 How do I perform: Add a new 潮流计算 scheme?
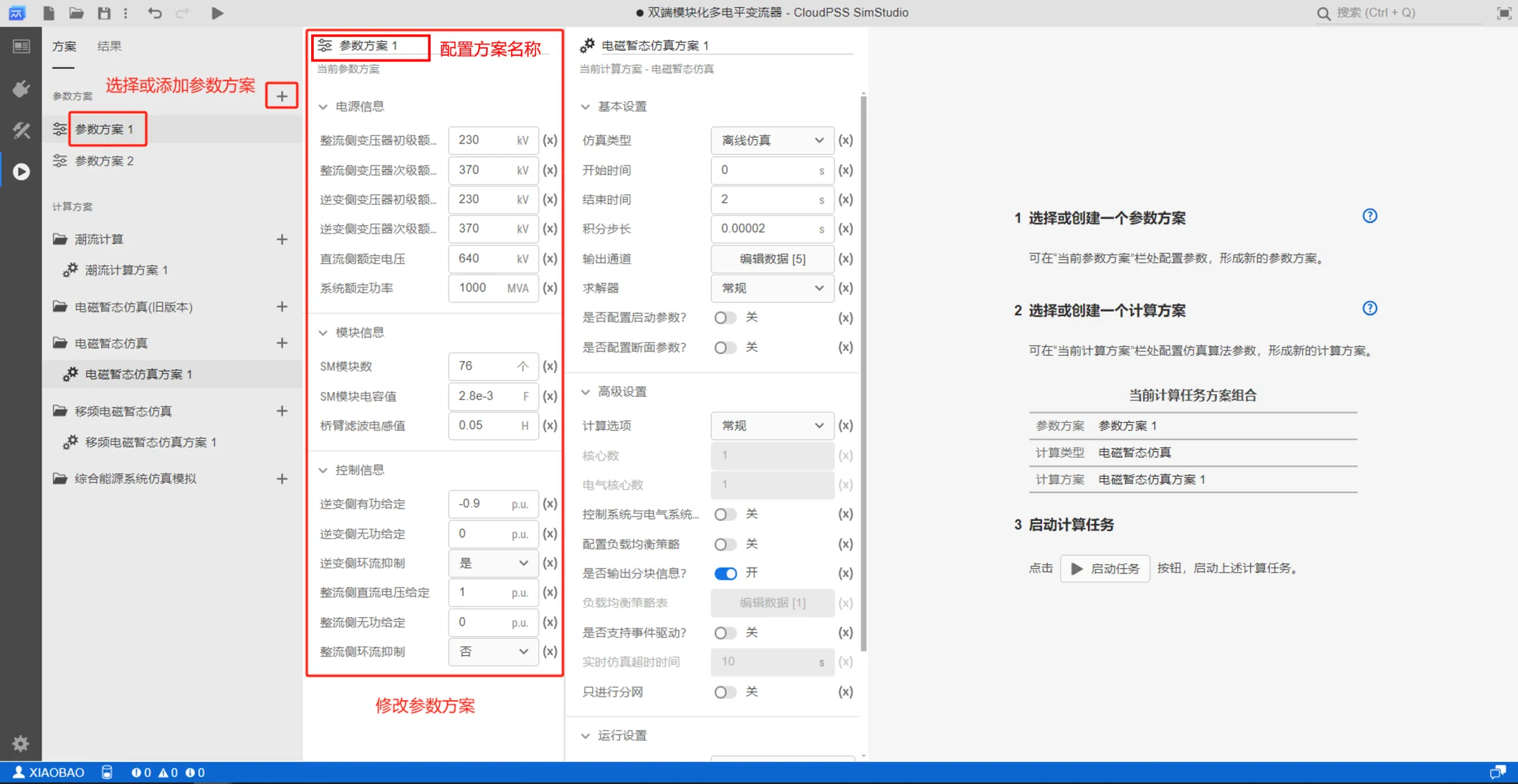tap(282, 239)
